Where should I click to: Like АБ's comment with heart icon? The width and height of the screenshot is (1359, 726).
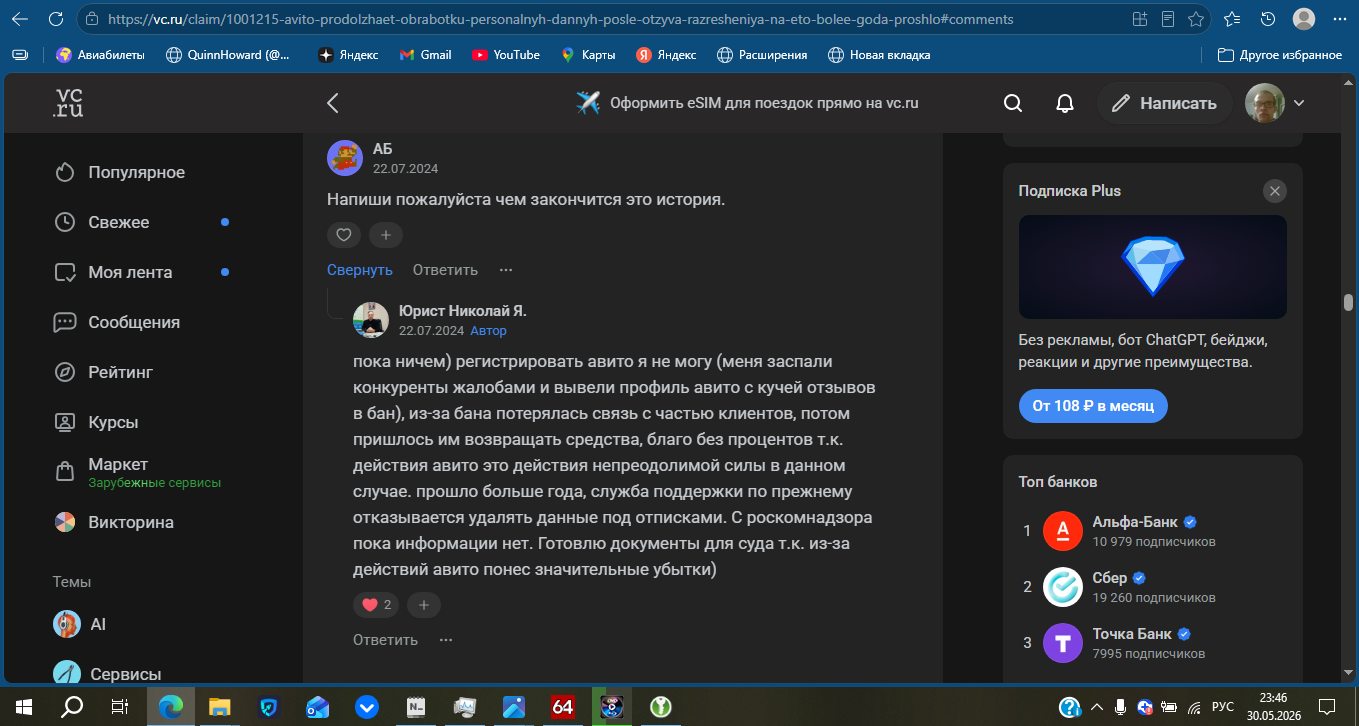343,235
